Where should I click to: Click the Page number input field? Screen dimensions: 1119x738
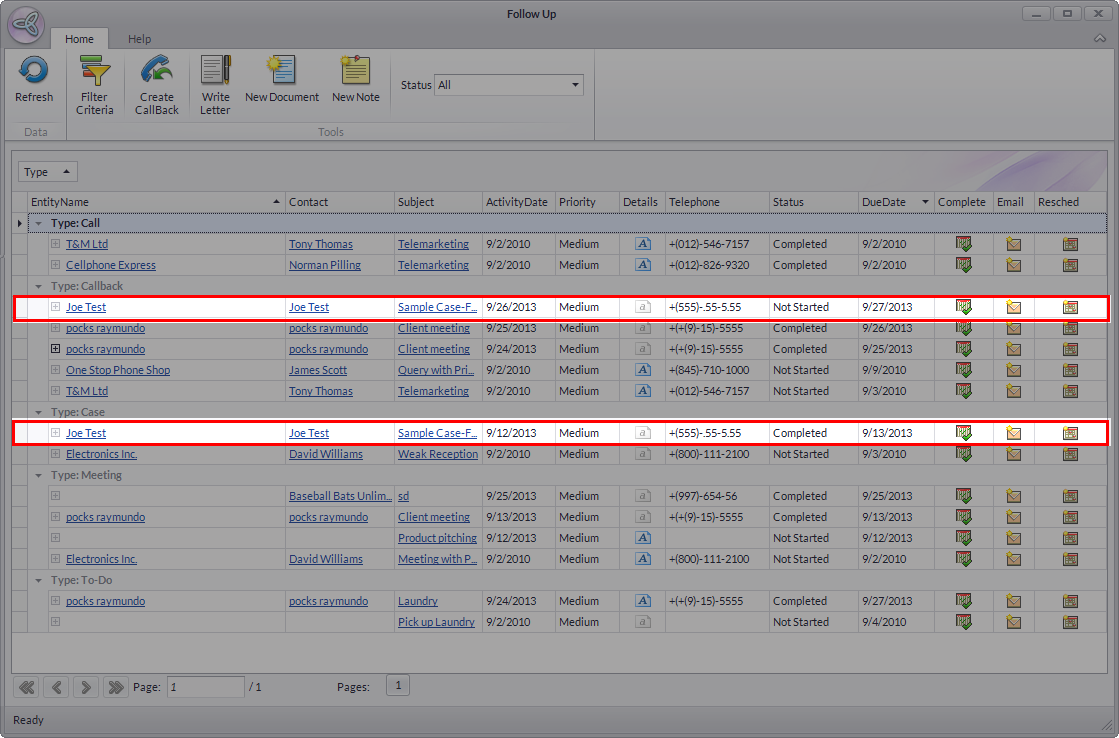click(205, 687)
